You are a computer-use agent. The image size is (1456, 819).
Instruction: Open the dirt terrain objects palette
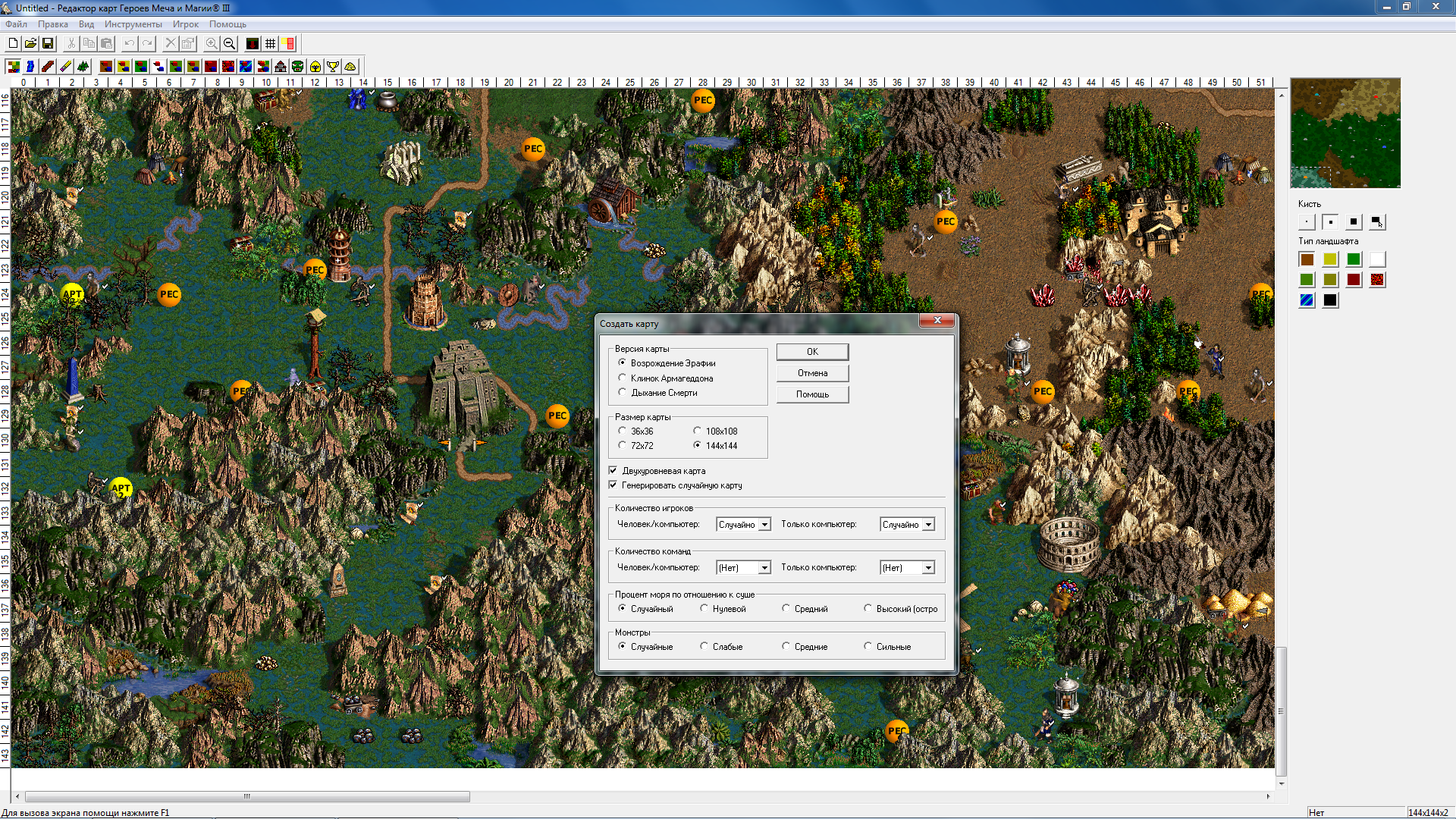coord(106,66)
